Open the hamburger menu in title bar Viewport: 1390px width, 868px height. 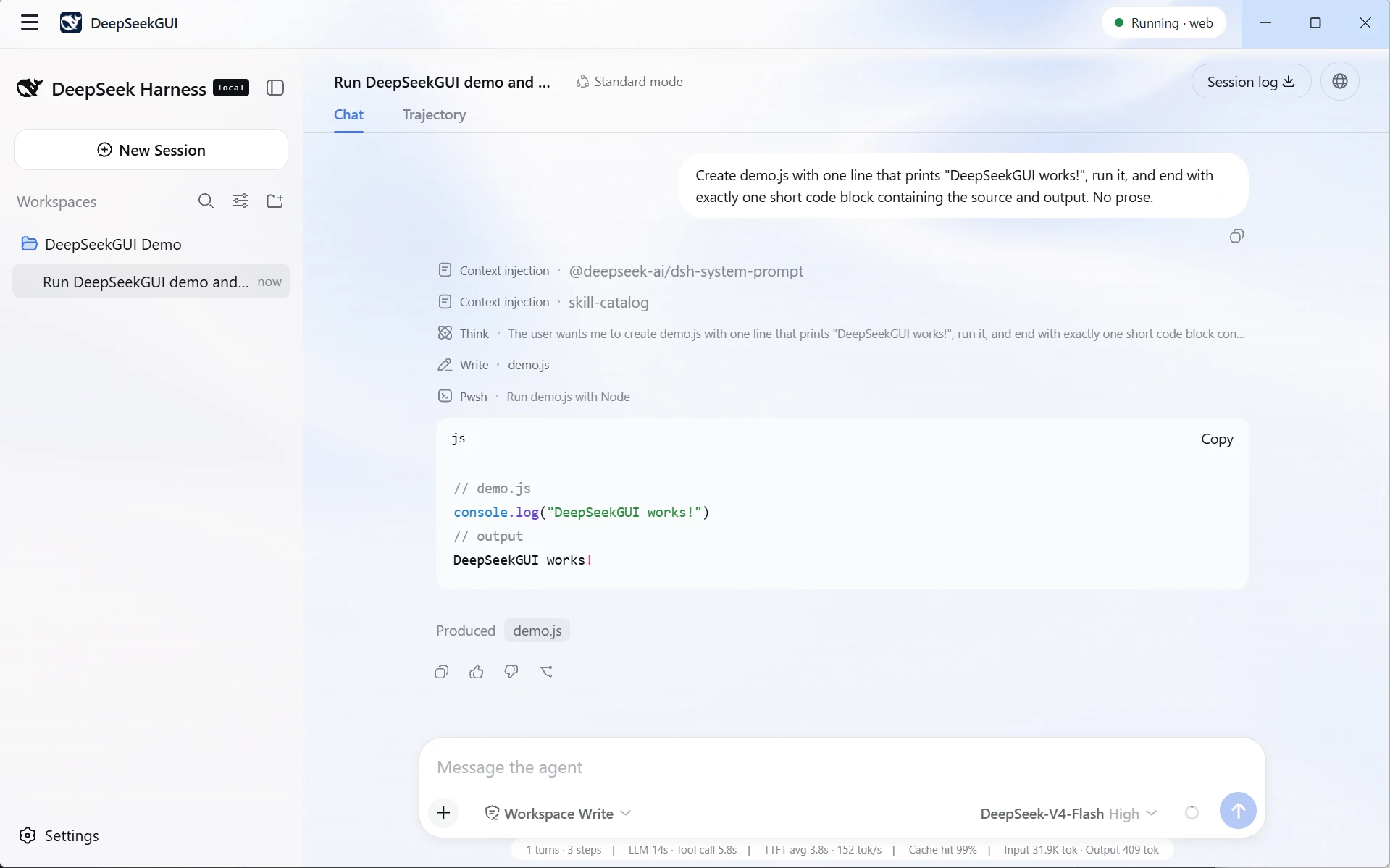pos(30,22)
